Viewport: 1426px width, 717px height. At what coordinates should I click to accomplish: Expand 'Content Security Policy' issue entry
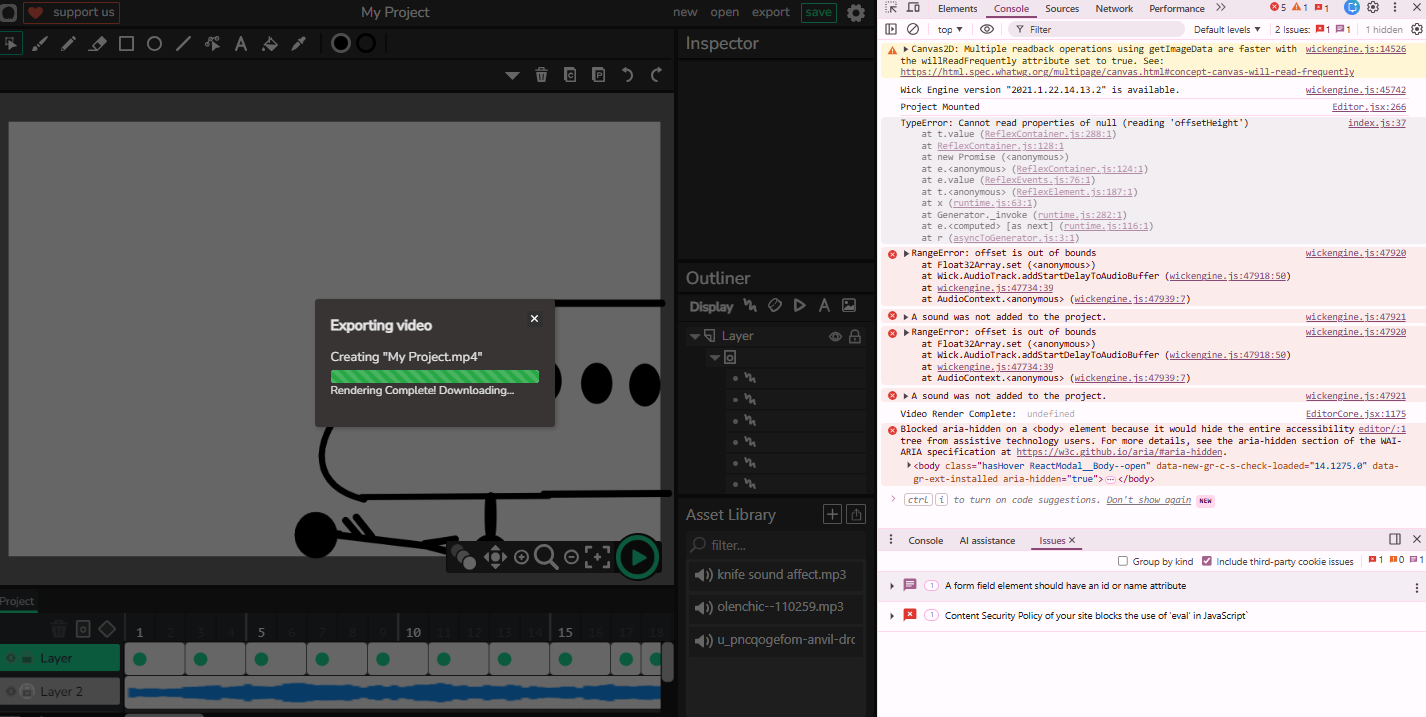892,616
